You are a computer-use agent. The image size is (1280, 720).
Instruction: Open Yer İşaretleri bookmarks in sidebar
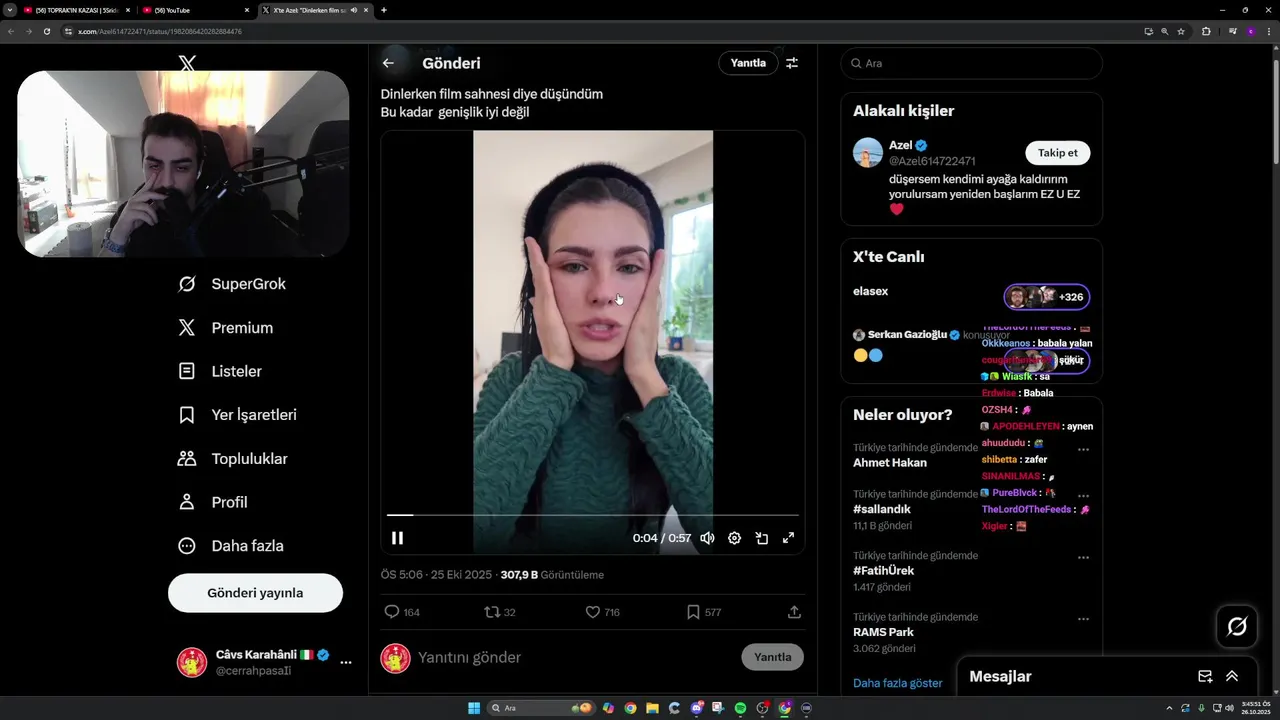(x=237, y=415)
